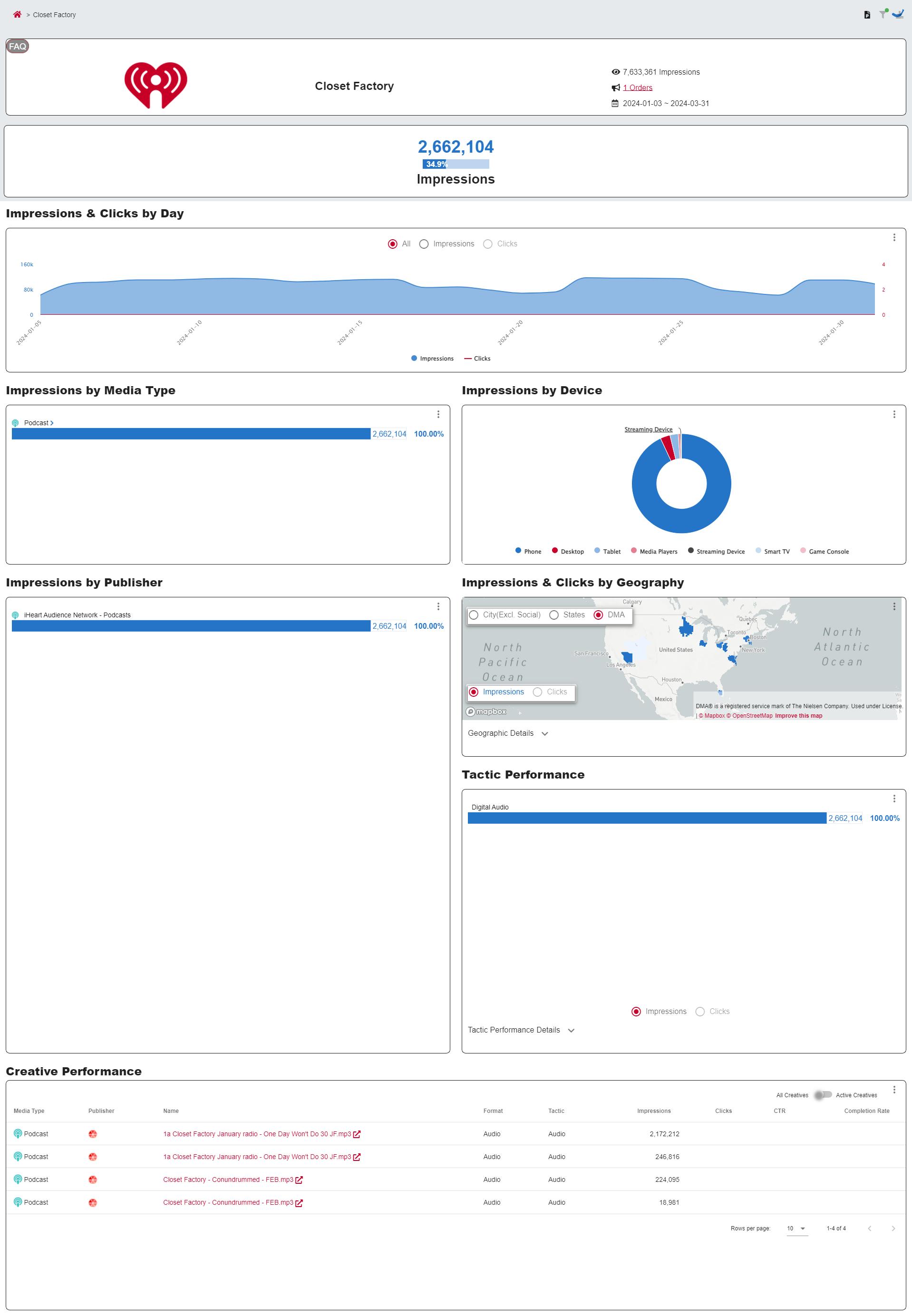This screenshot has width=912, height=1316.
Task: Open the OpenStreetMap attribution link
Action: pyautogui.click(x=749, y=715)
